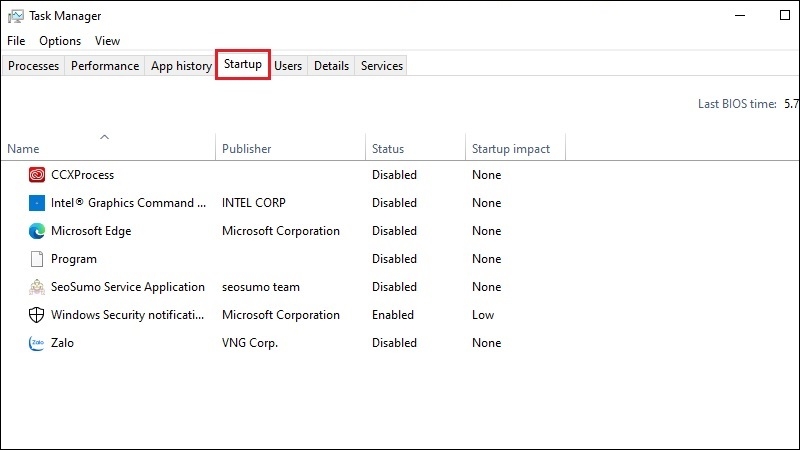Sort by the Status column header
The image size is (800, 450).
[x=388, y=149]
